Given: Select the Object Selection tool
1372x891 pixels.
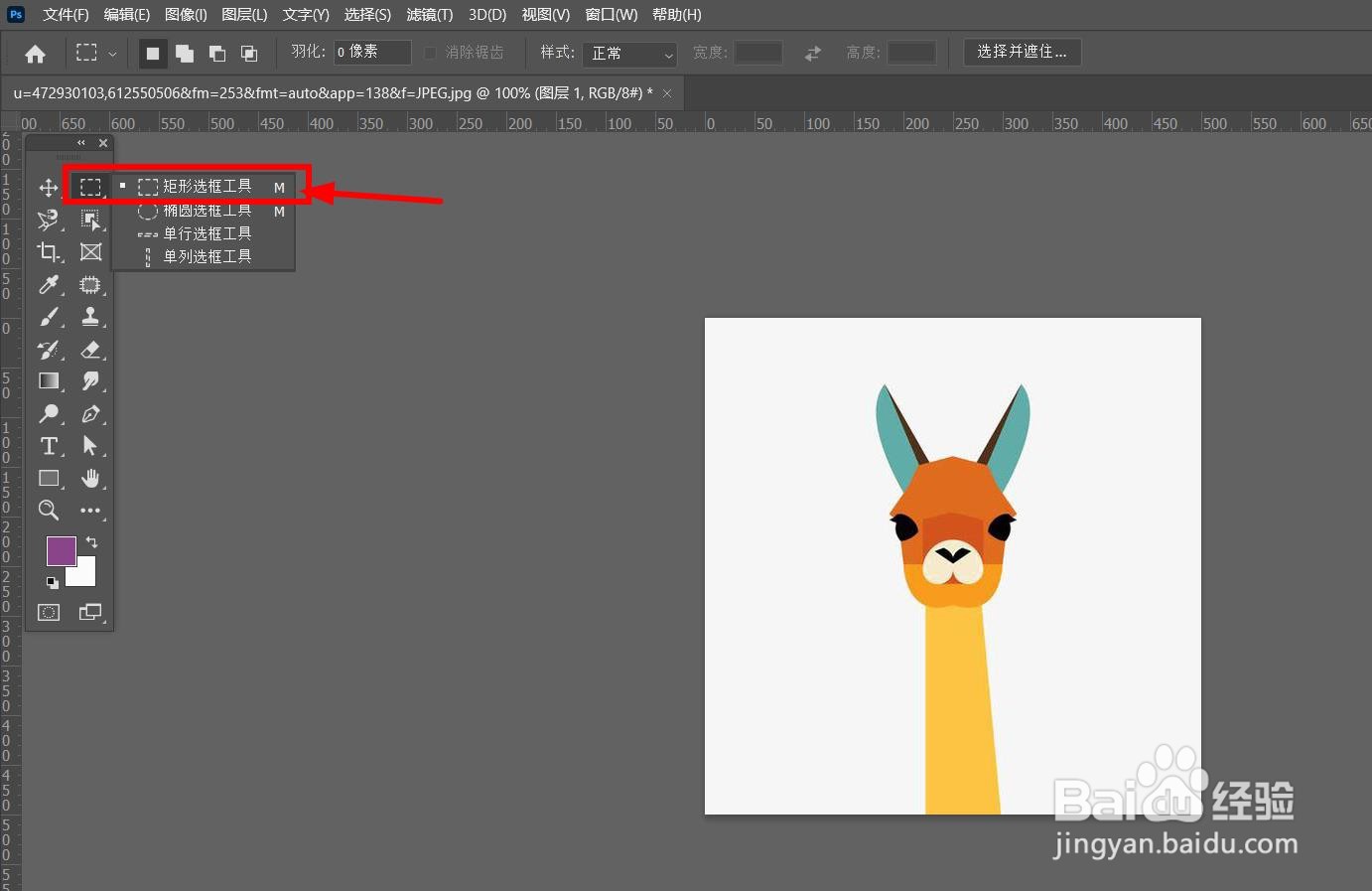Looking at the screenshot, I should tap(90, 220).
